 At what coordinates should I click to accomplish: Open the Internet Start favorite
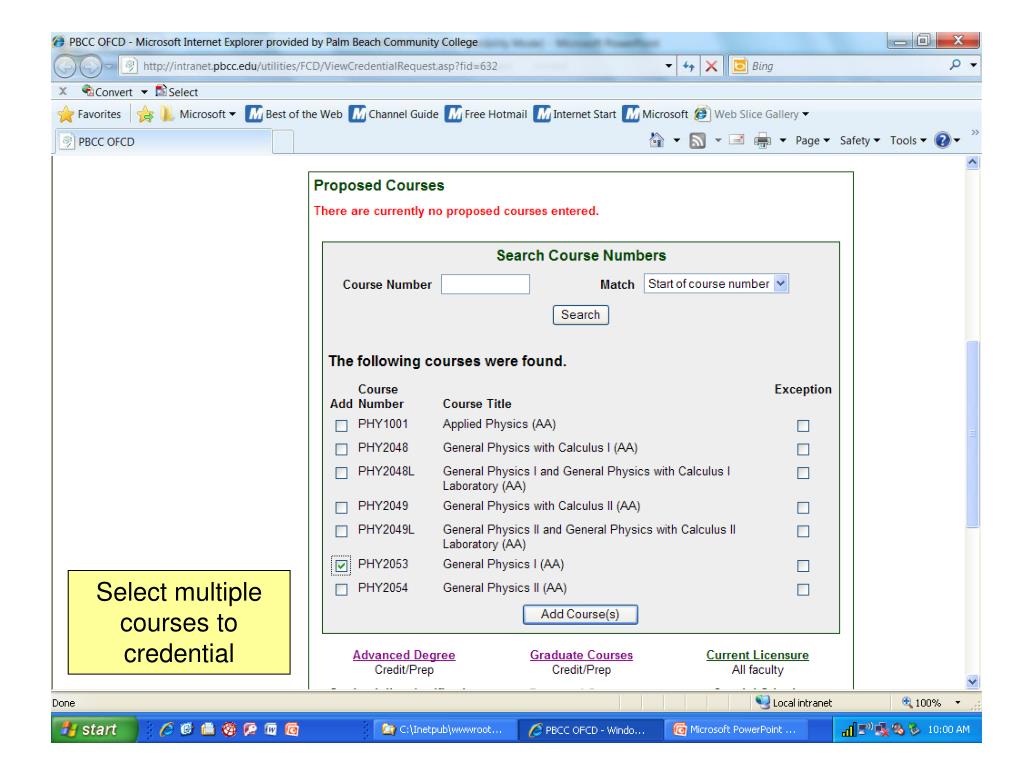(575, 114)
